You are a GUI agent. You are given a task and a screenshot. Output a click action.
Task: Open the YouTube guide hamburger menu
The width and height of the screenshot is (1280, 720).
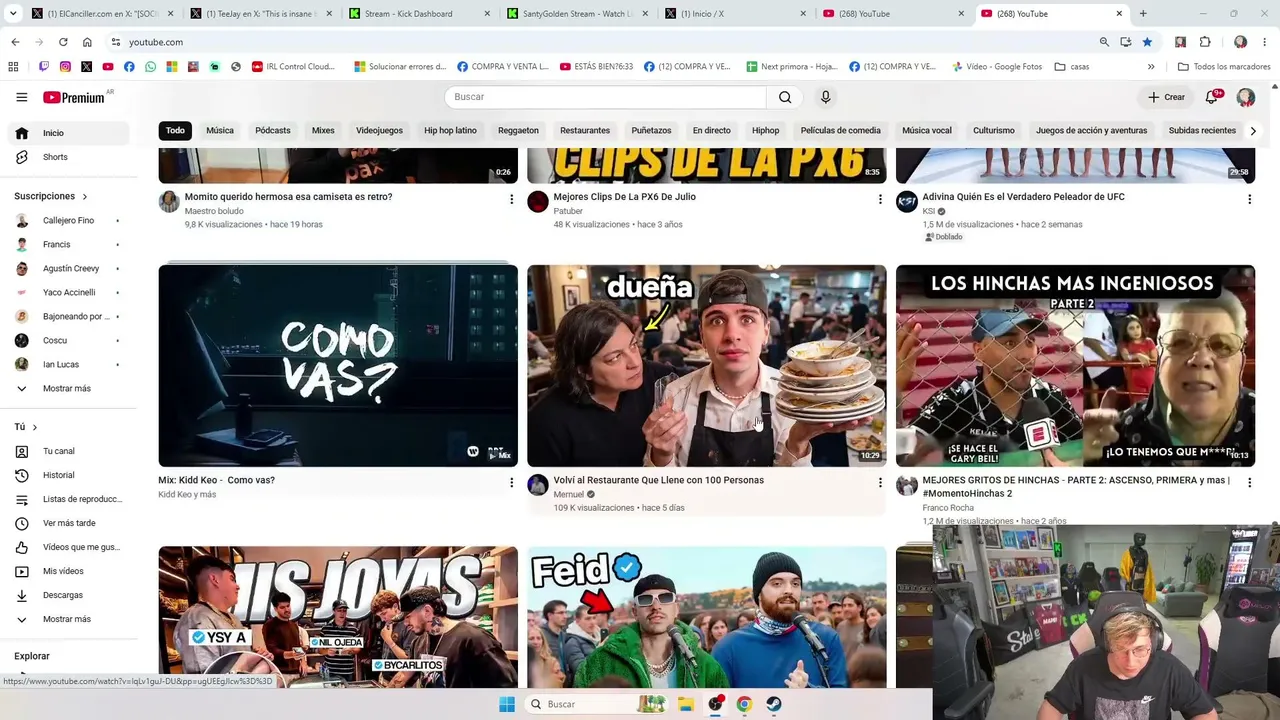coord(21,97)
